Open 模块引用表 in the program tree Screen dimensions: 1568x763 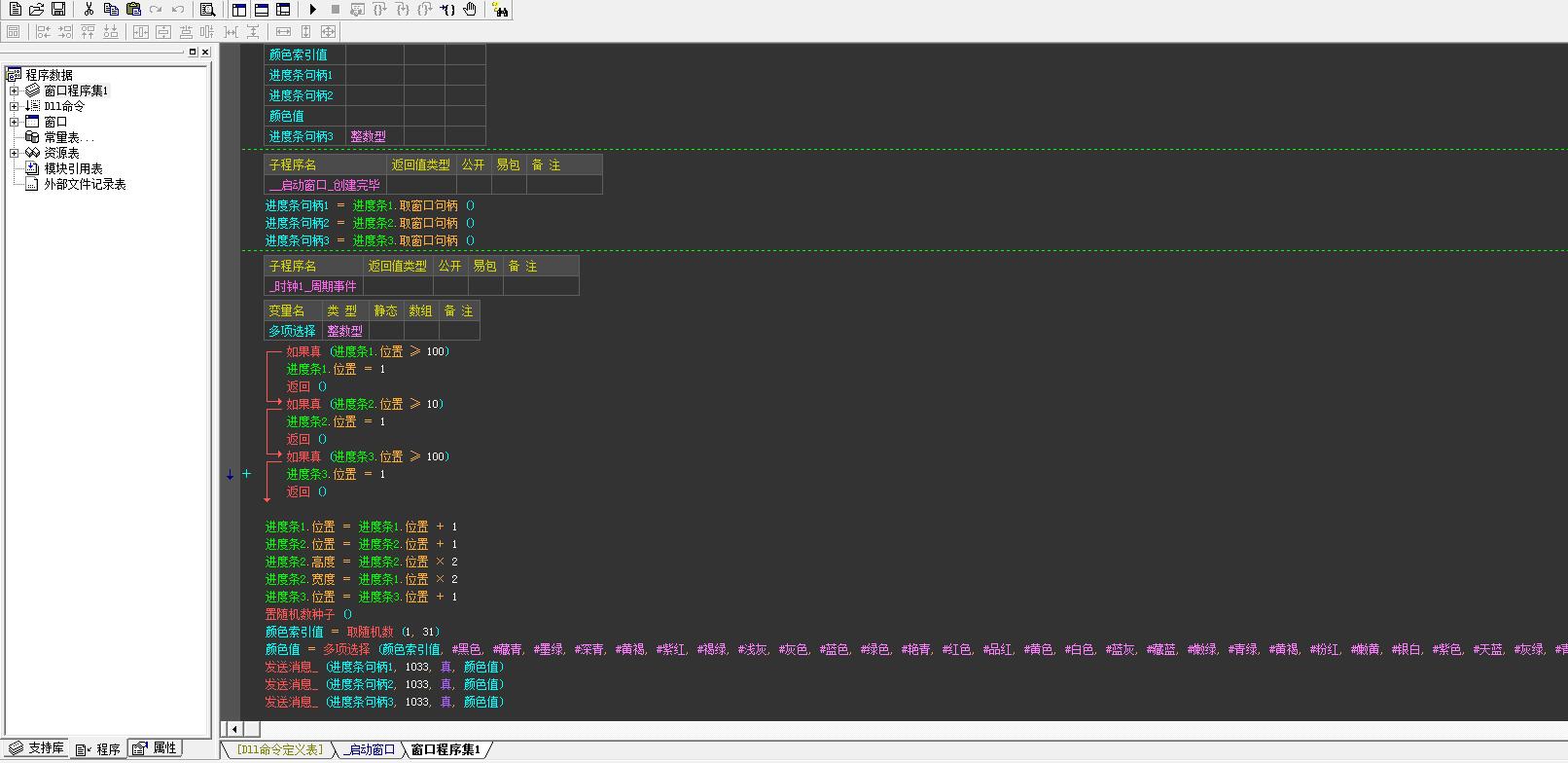[x=73, y=168]
